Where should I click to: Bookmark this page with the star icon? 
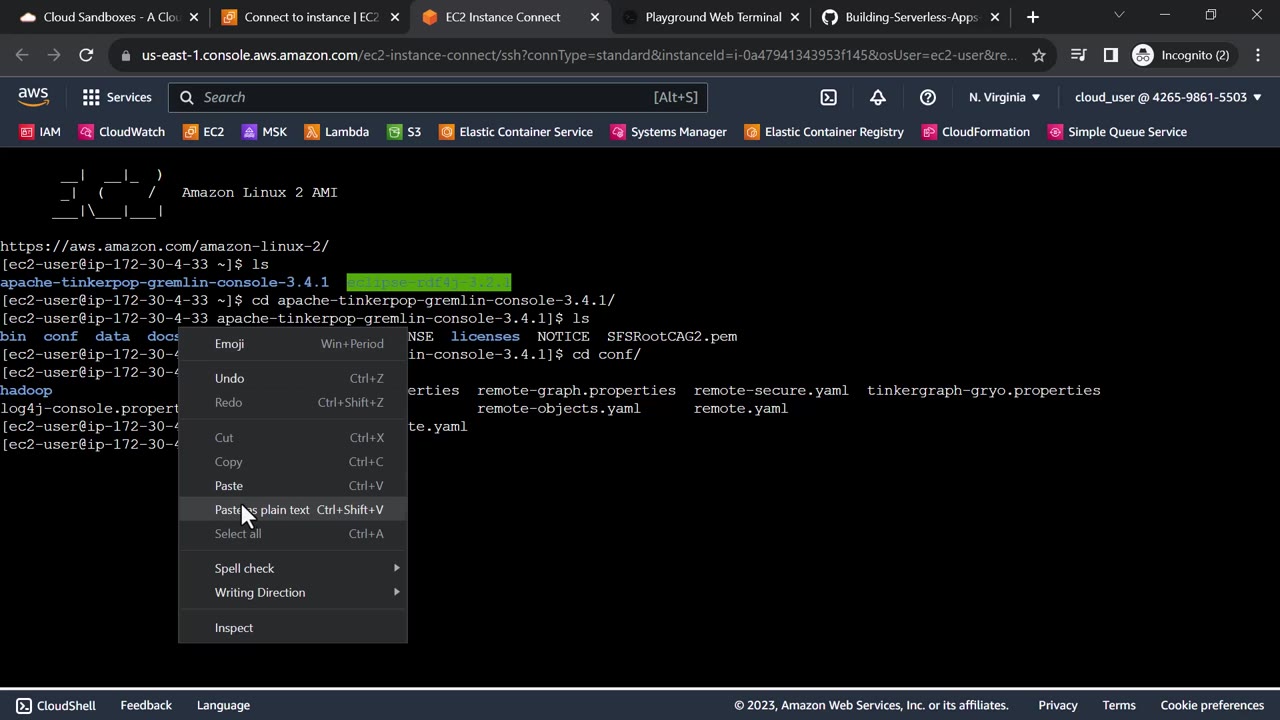pos(1039,55)
